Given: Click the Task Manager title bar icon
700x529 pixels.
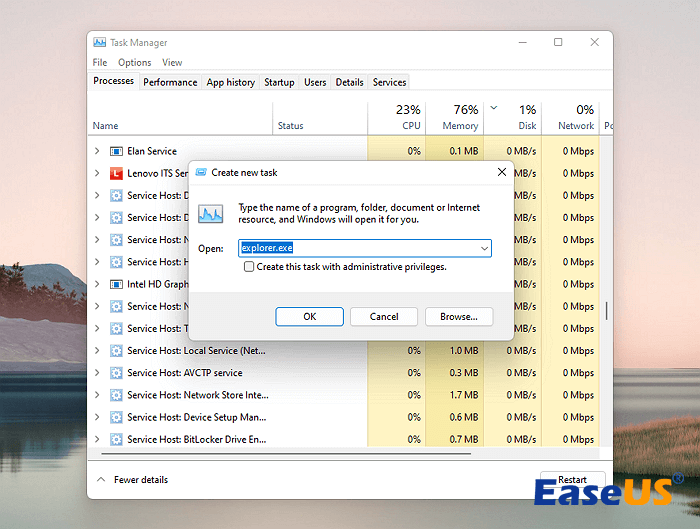Looking at the screenshot, I should coord(100,43).
